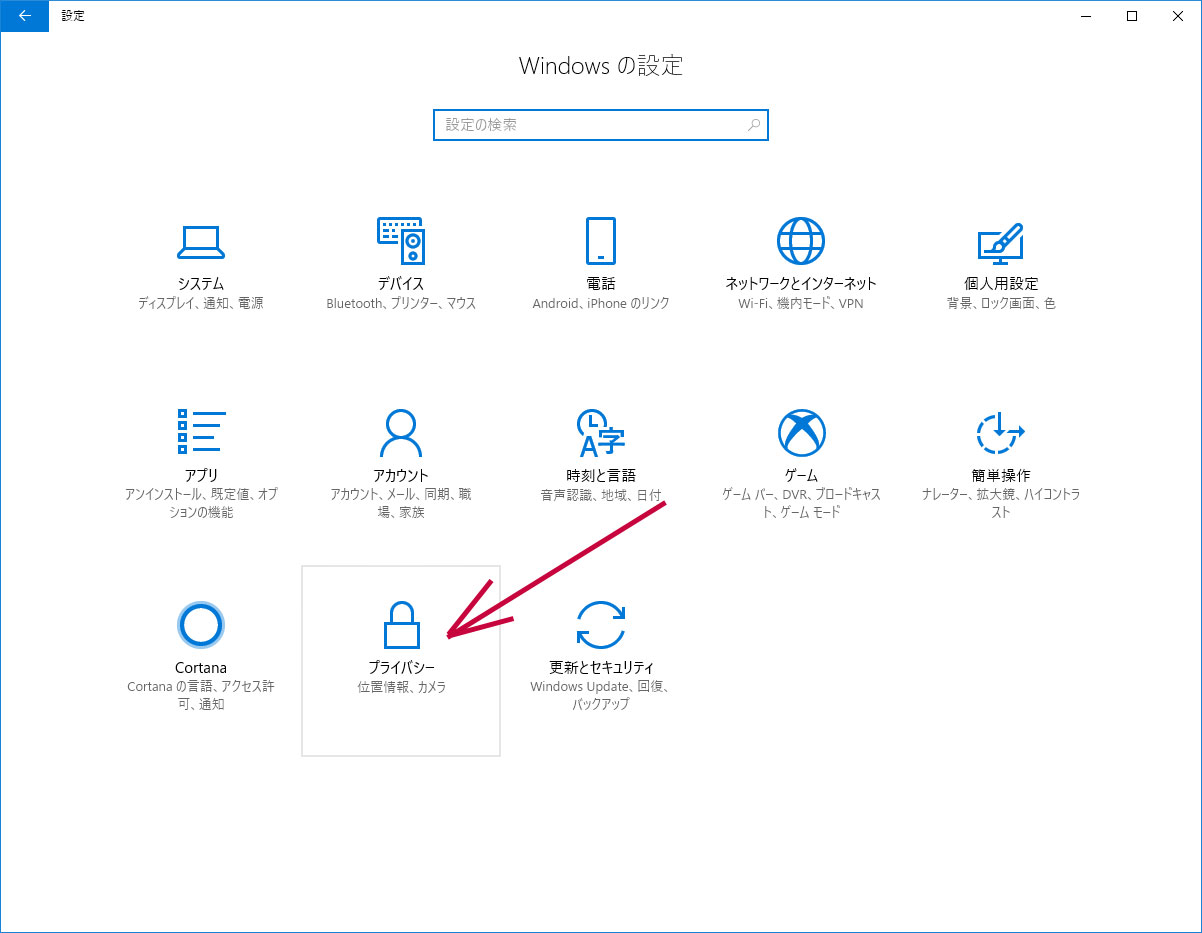Click the 電話 label

[x=601, y=284]
